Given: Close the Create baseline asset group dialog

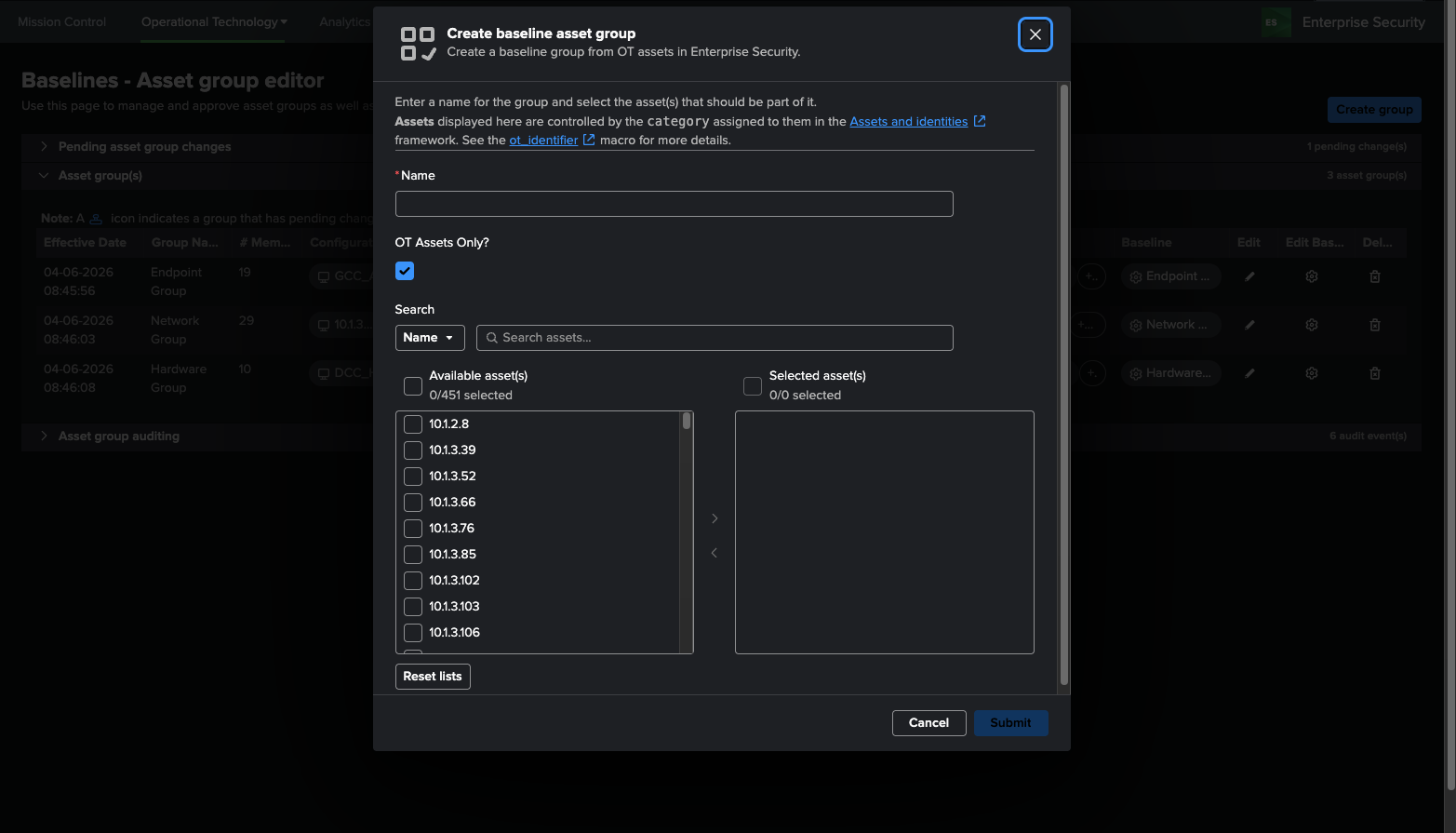Looking at the screenshot, I should 1035,35.
